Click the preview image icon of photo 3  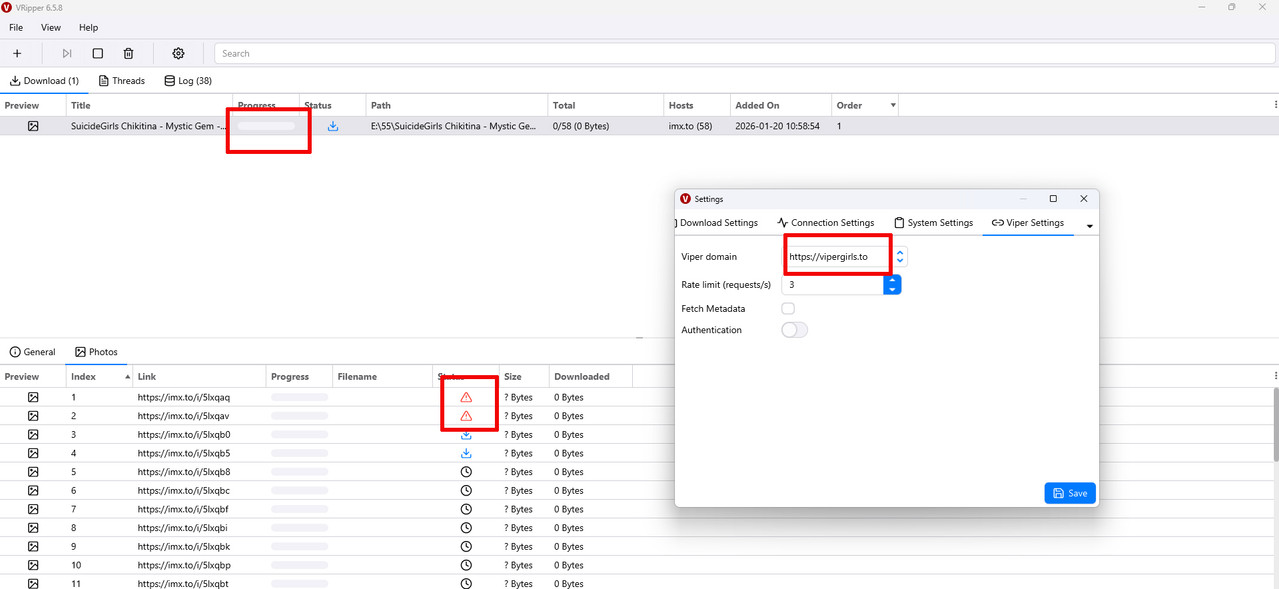(x=33, y=435)
